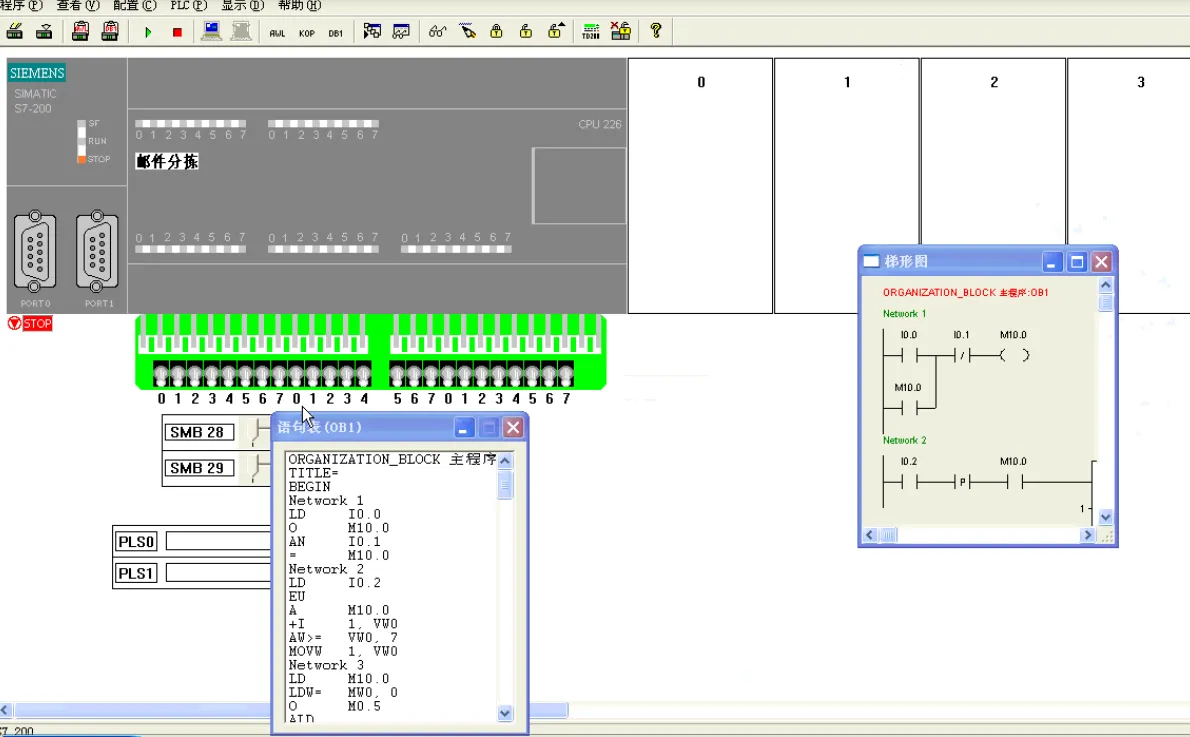The width and height of the screenshot is (1190, 737).
Task: Click the 邮件分拣 project name label
Action: [x=167, y=161]
